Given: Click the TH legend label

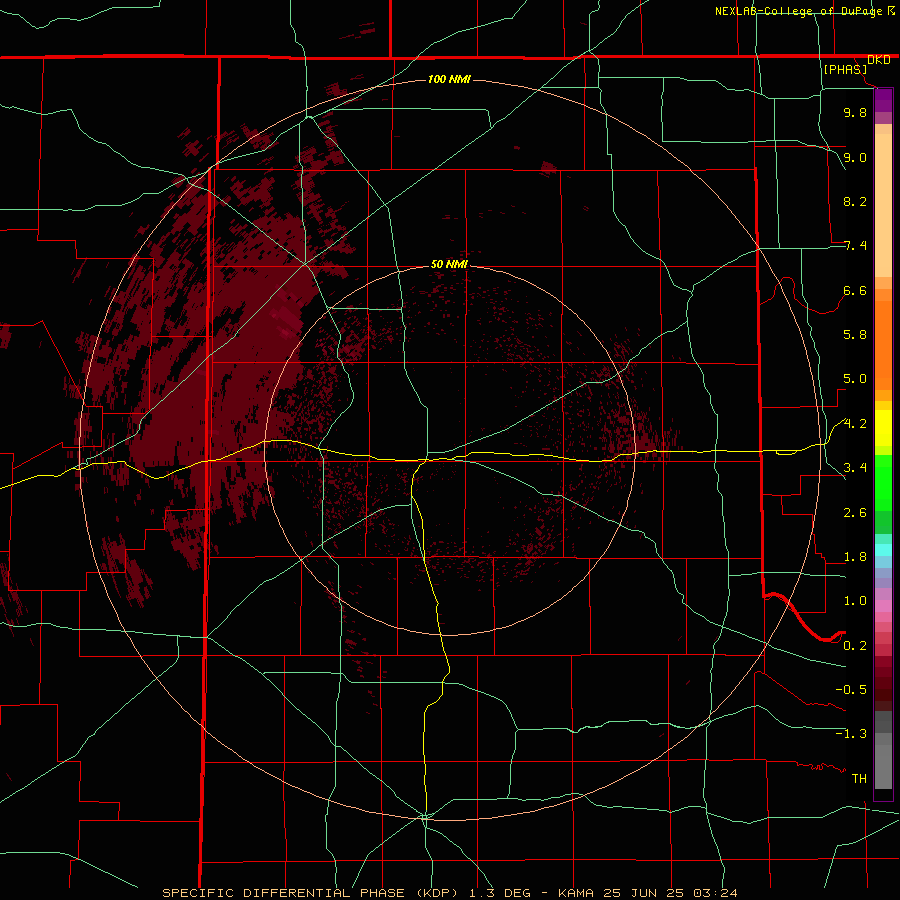Looking at the screenshot, I should click(859, 779).
